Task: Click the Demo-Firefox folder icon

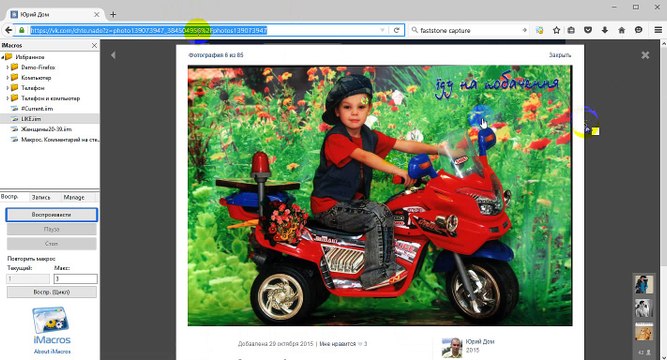Action: [15, 67]
